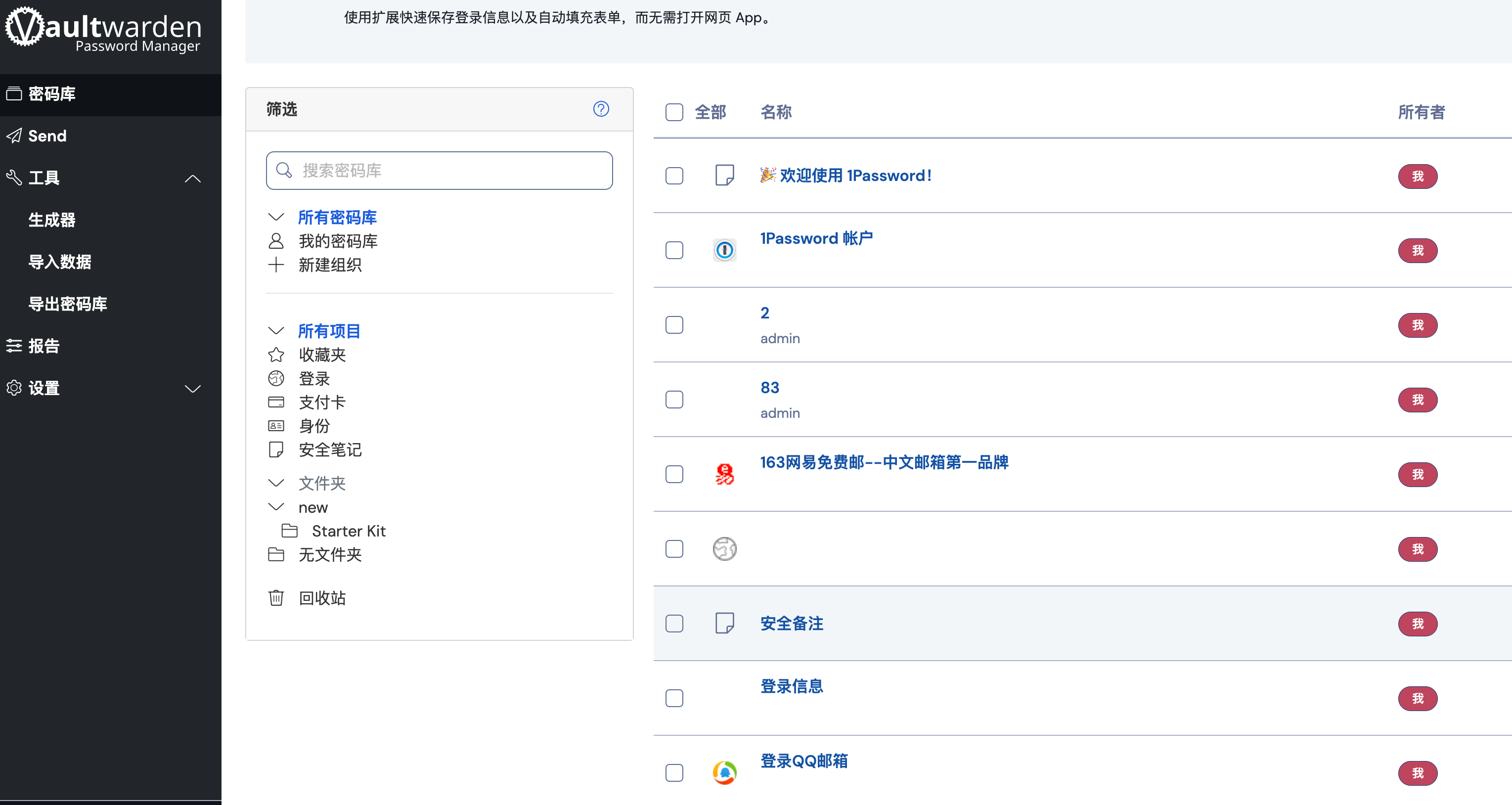Select the 支付卡 card icon filter

(276, 402)
